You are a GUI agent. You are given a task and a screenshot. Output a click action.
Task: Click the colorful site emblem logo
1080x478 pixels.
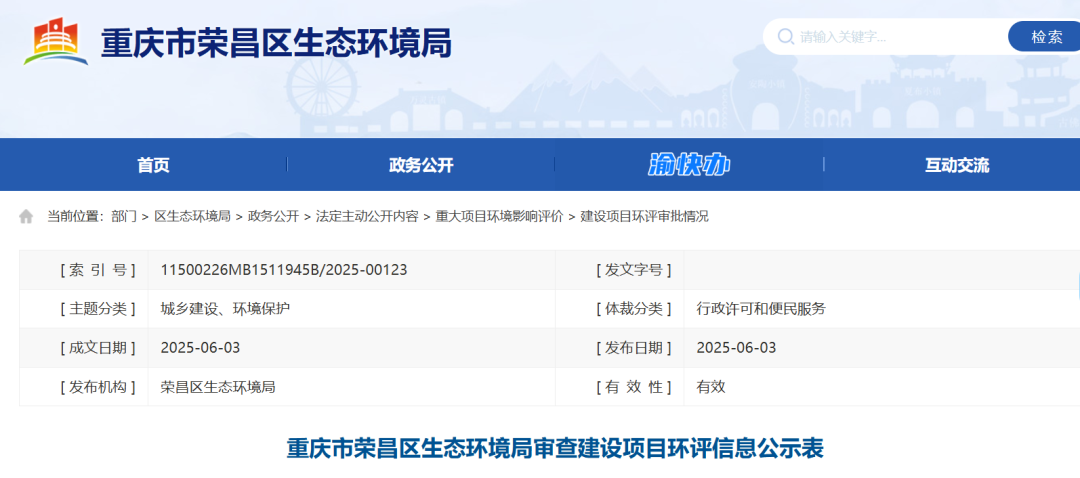pyautogui.click(x=56, y=42)
